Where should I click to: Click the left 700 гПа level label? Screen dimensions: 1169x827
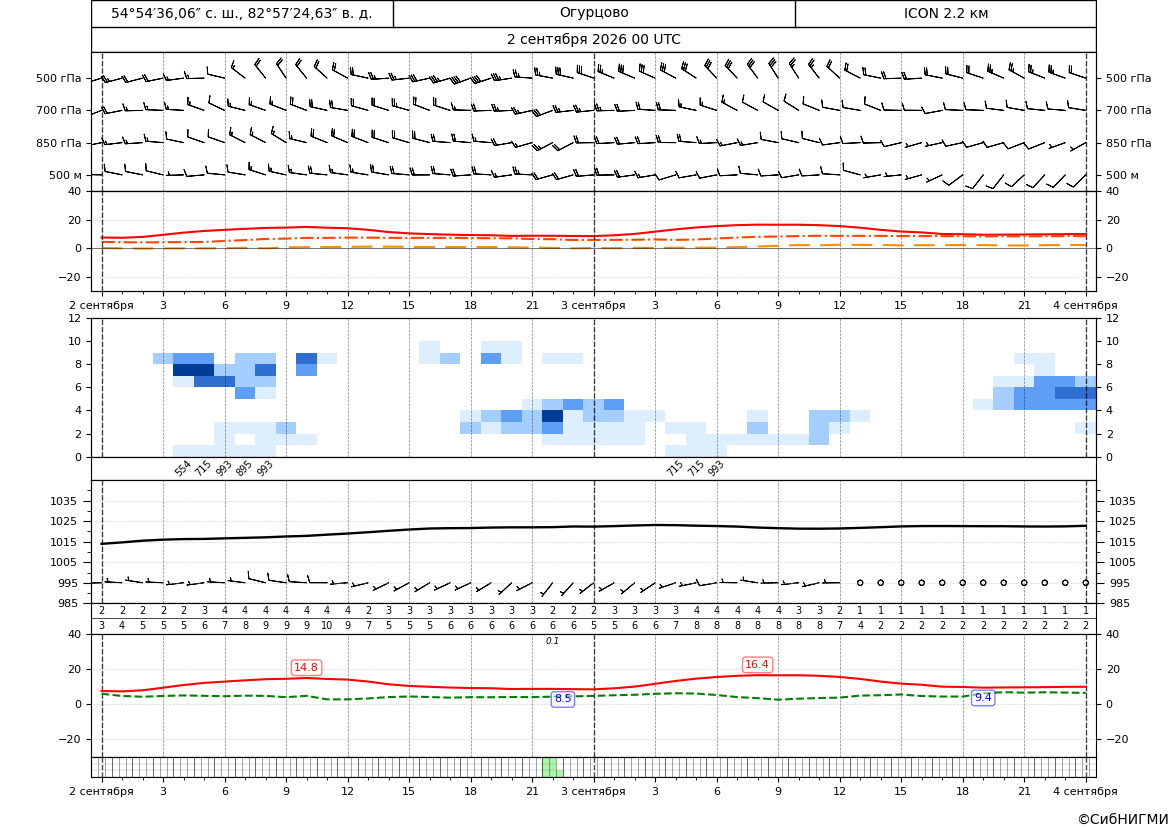click(59, 110)
